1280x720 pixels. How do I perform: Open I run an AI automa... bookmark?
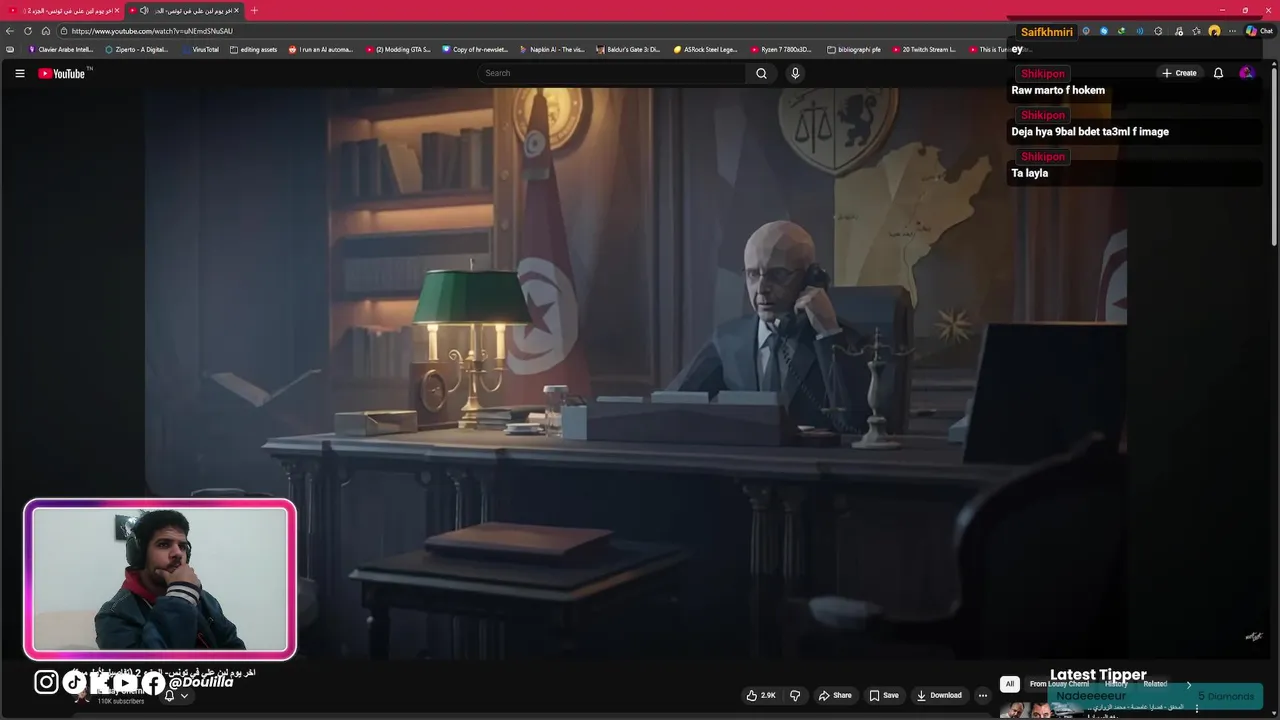[321, 49]
